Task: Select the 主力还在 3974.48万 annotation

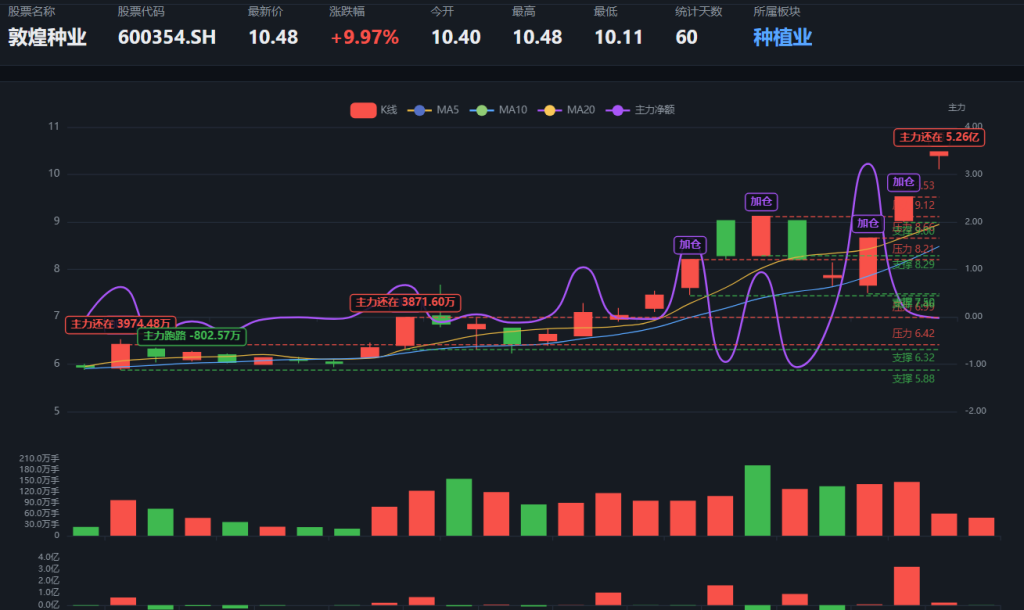Action: point(121,324)
